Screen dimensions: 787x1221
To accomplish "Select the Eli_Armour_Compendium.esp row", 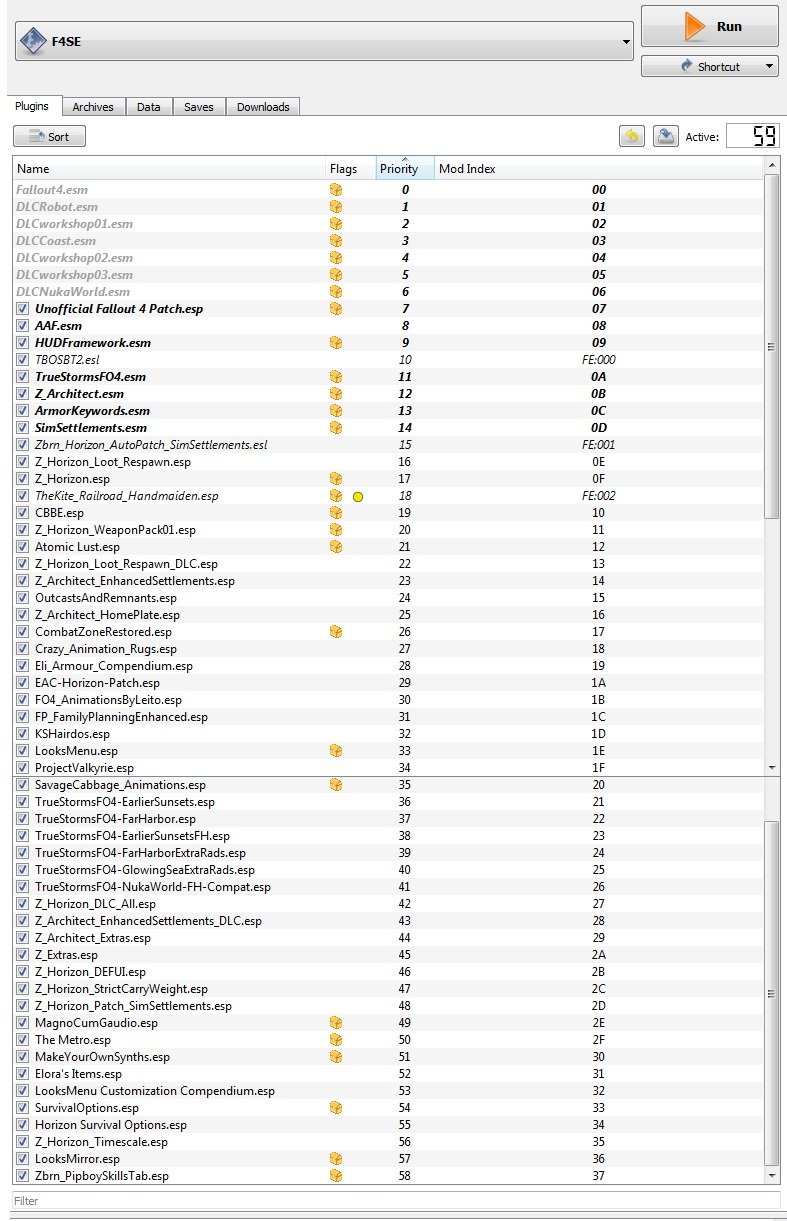I will point(388,666).
